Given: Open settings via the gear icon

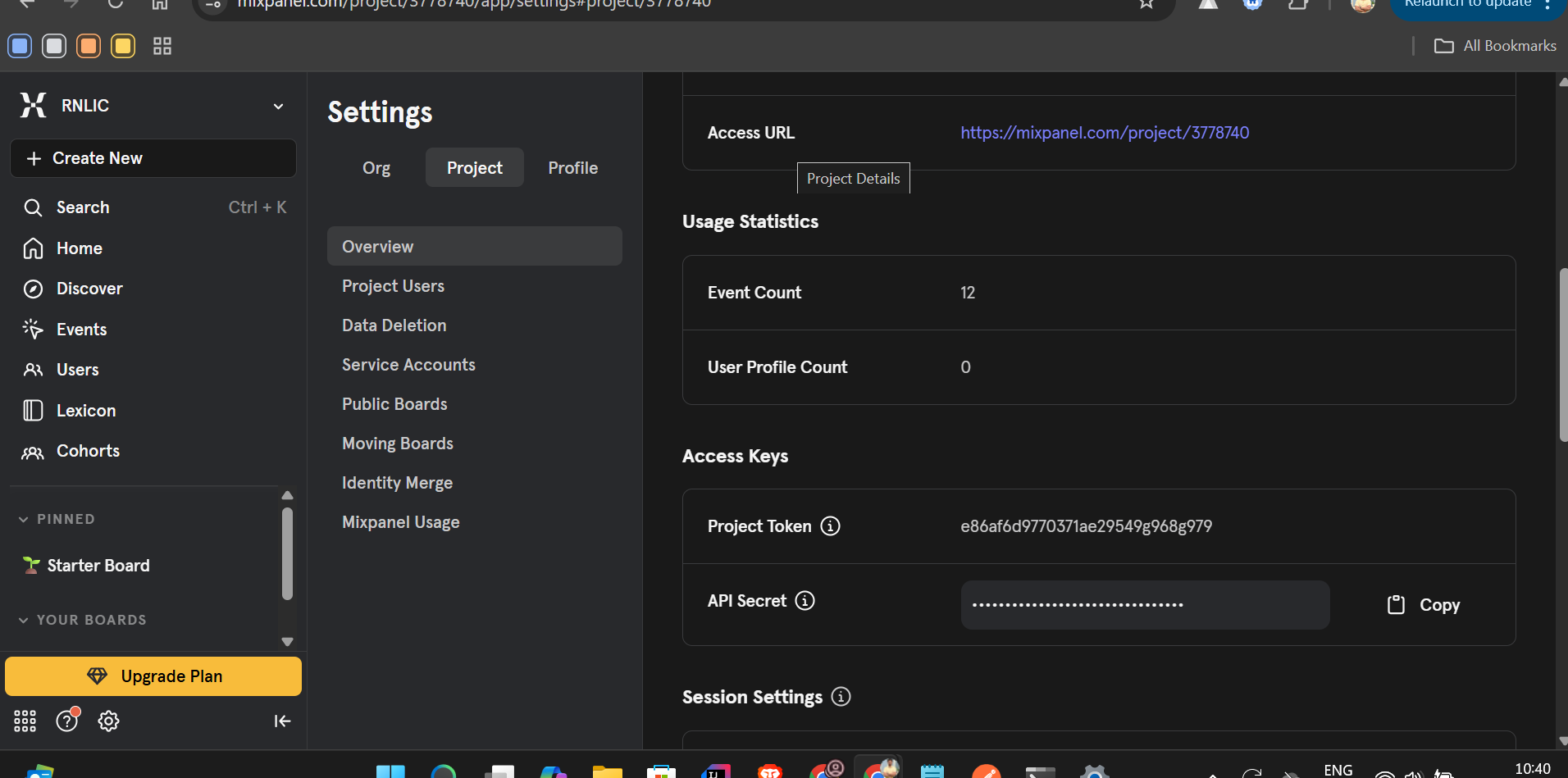Looking at the screenshot, I should tap(108, 721).
